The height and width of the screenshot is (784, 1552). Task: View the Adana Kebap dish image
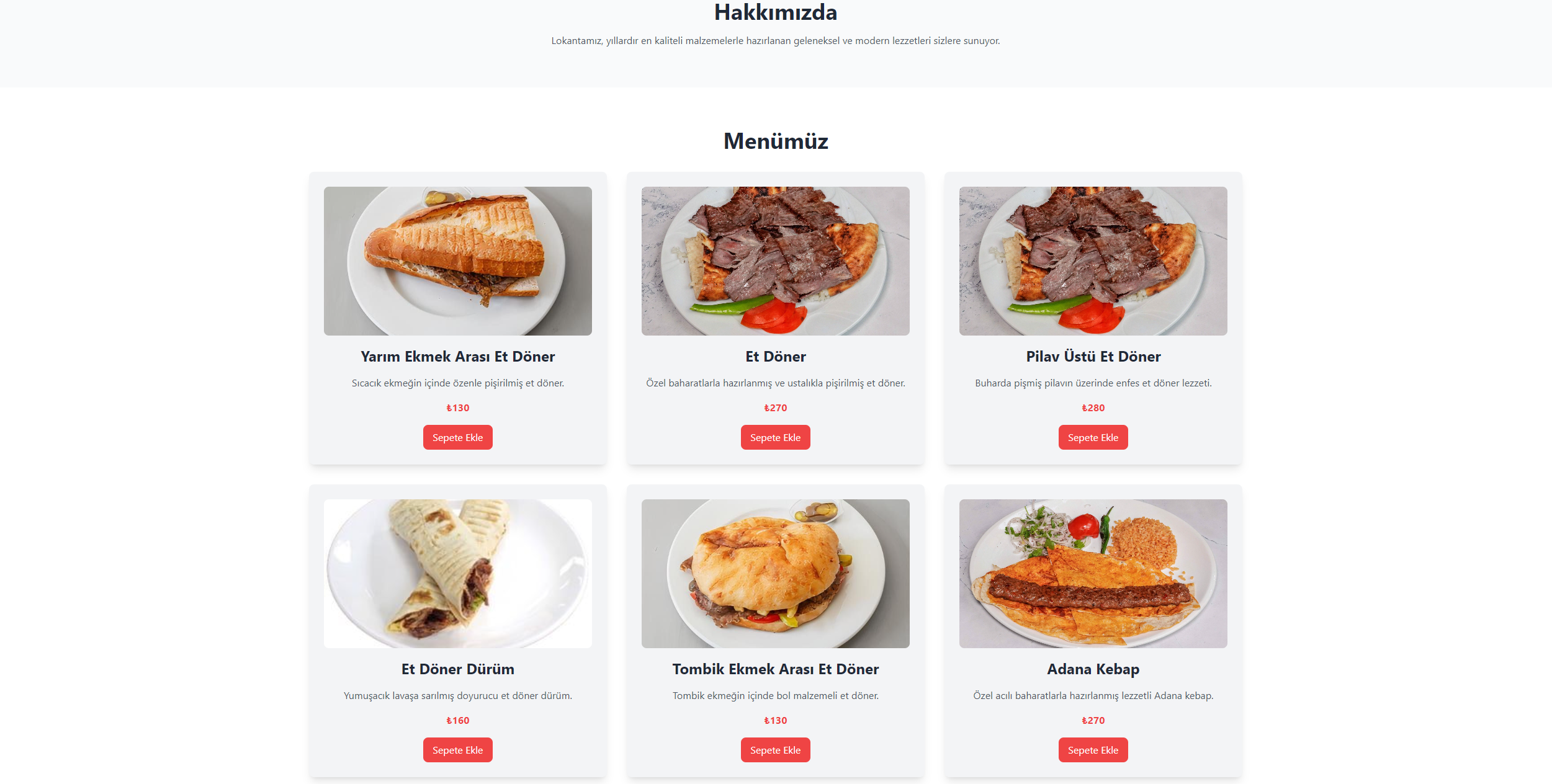pos(1093,574)
